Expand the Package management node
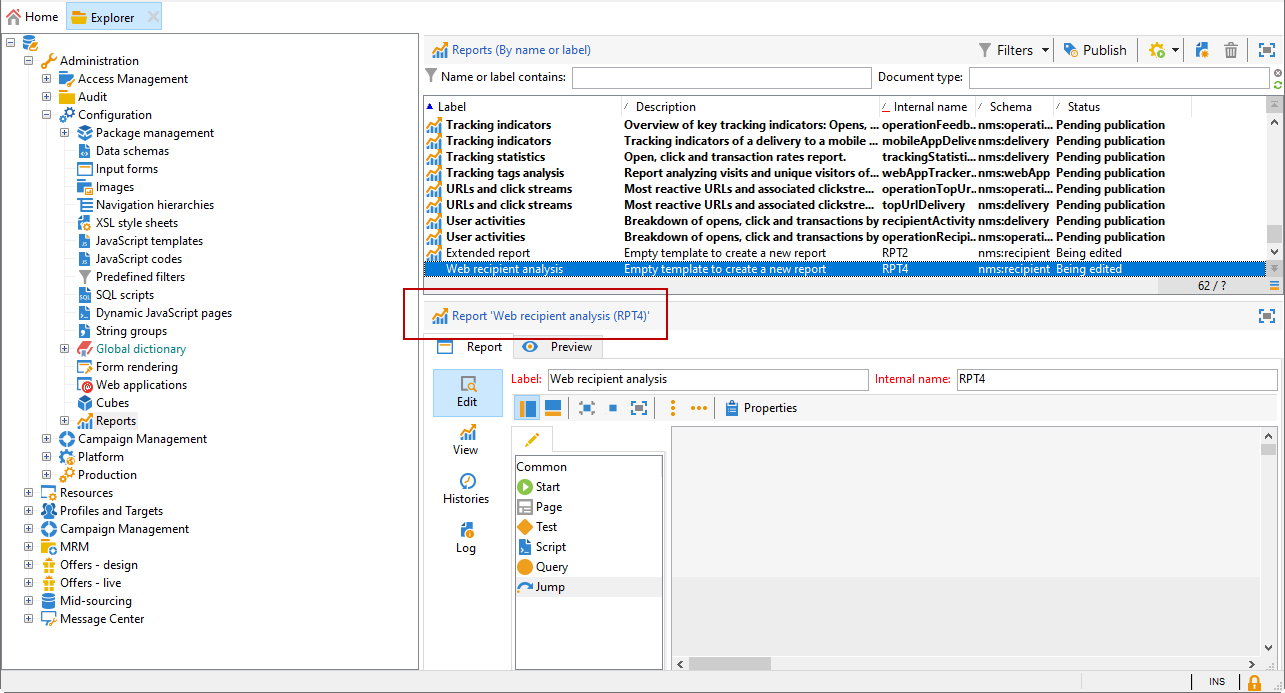The height and width of the screenshot is (693, 1285). [x=65, y=133]
